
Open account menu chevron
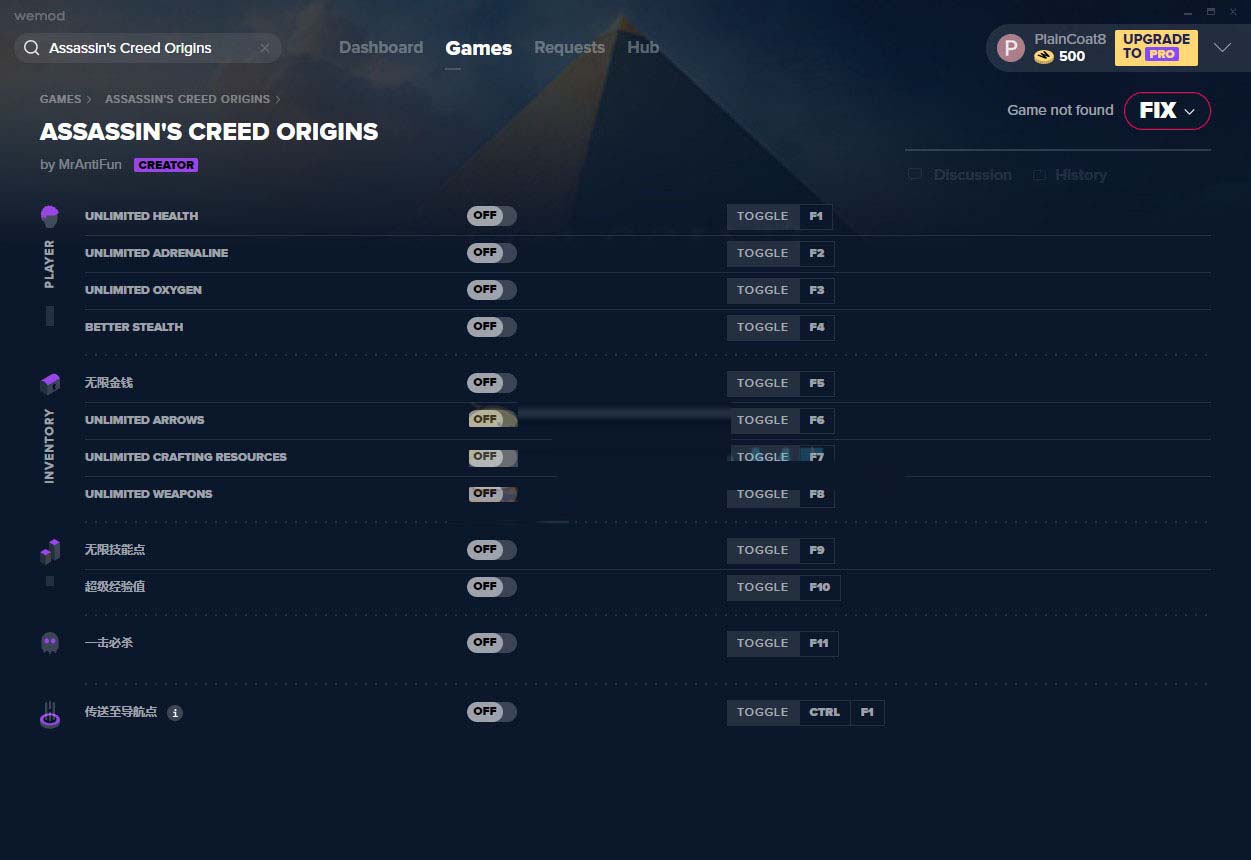tap(1222, 48)
